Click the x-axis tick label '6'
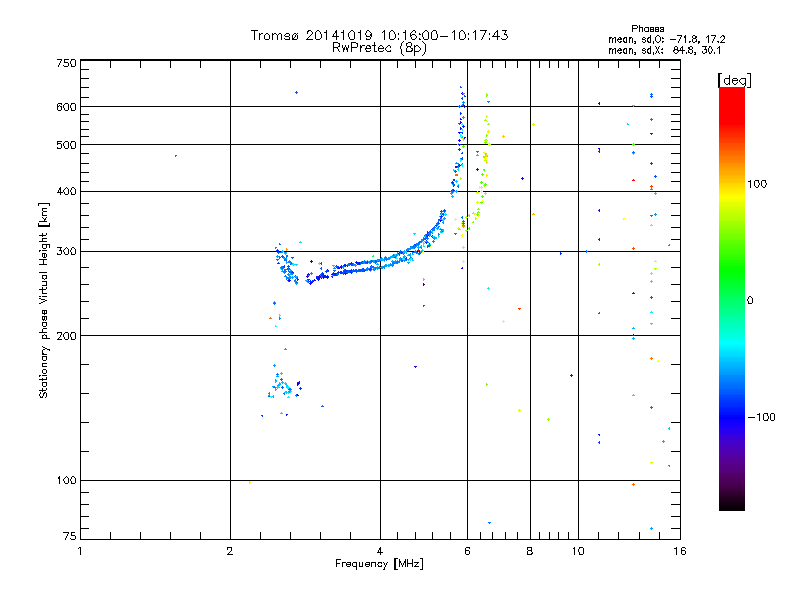Image resolution: width=800 pixels, height=600 pixels. [x=467, y=551]
